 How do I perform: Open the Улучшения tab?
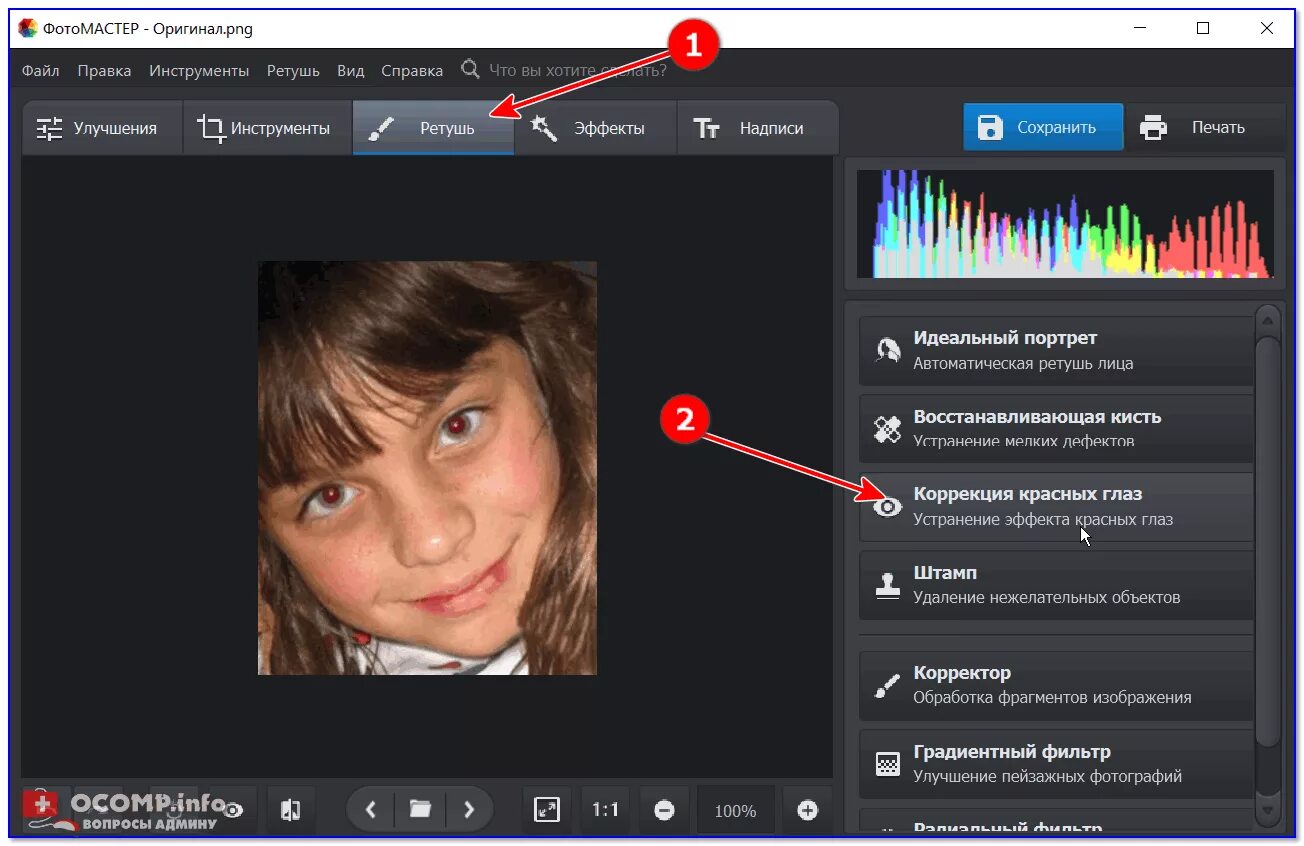102,128
